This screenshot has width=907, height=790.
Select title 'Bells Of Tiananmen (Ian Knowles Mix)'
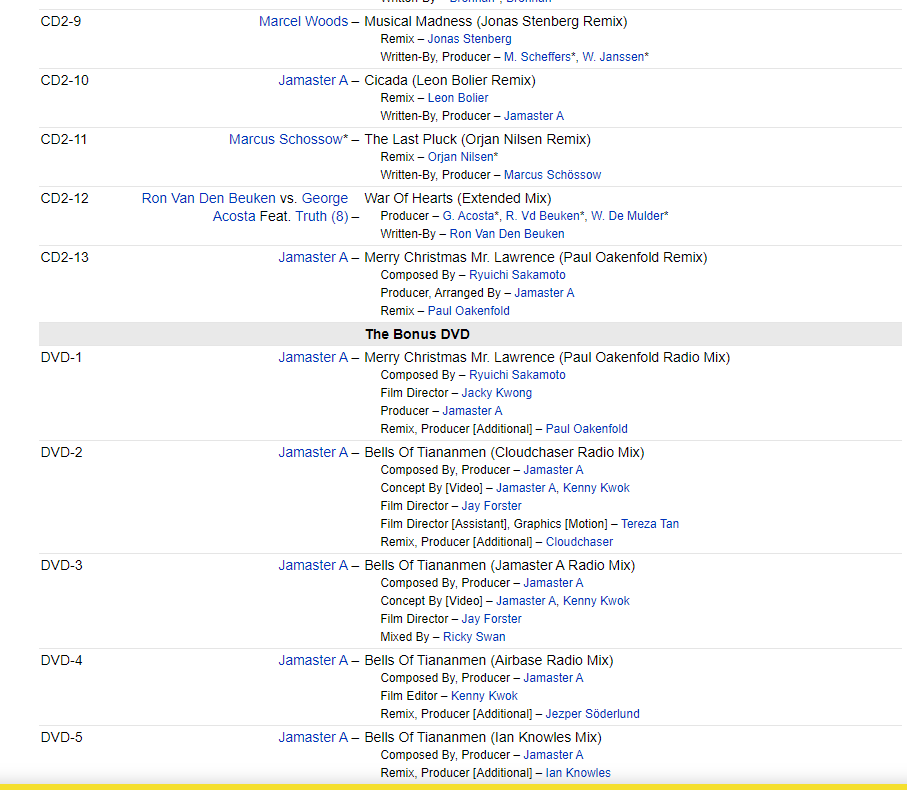(x=483, y=737)
